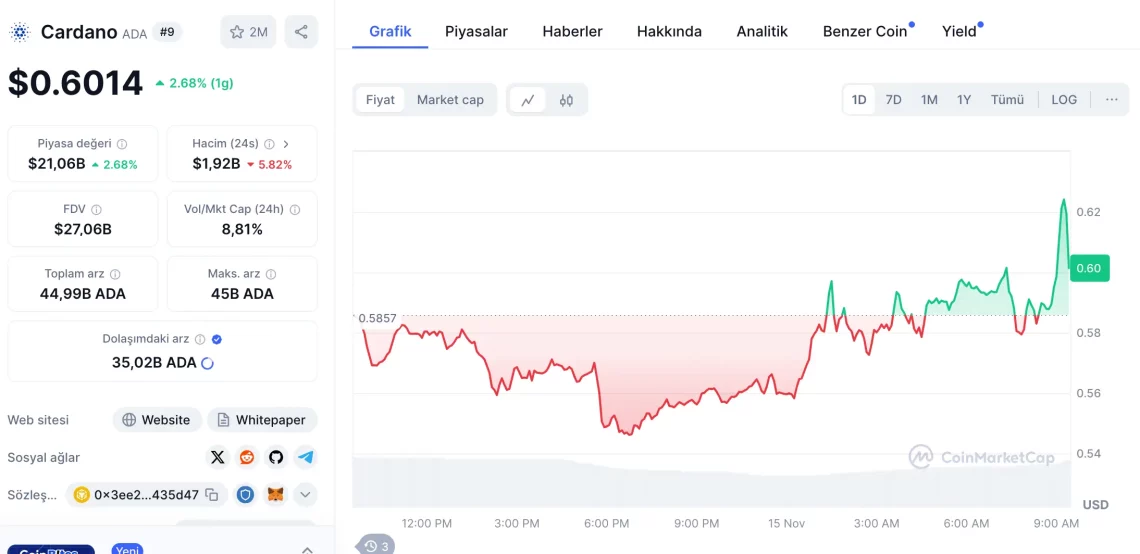
Task: Select 7D time range
Action: pyautogui.click(x=894, y=100)
